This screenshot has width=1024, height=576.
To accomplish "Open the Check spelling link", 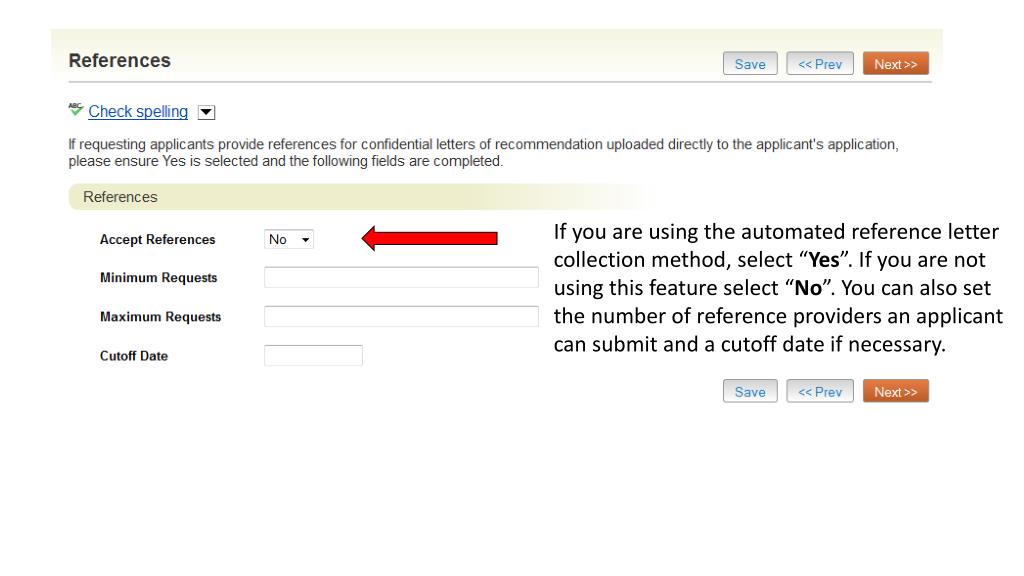I will pos(138,112).
